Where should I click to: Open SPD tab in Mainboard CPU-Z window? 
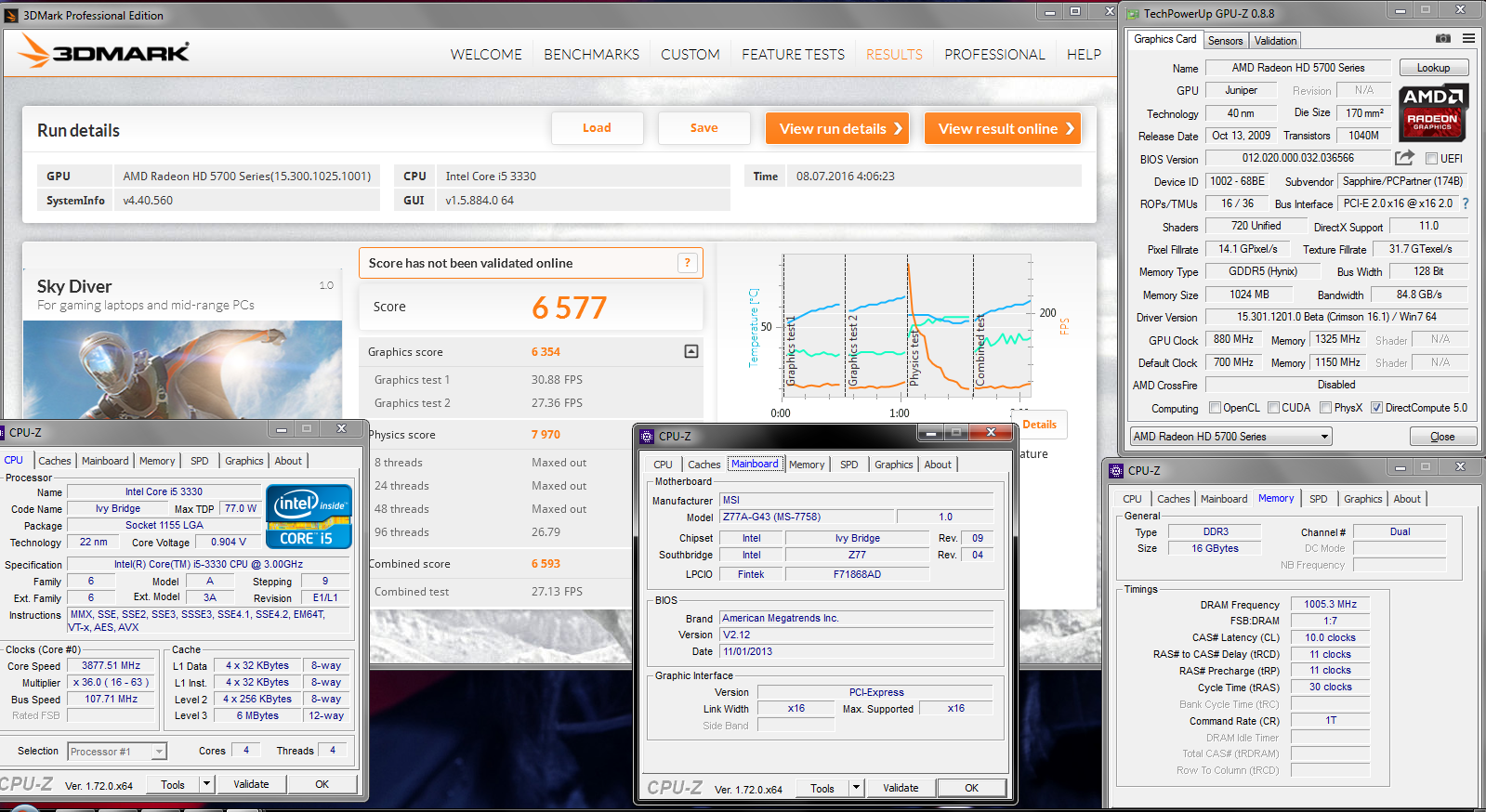point(848,465)
